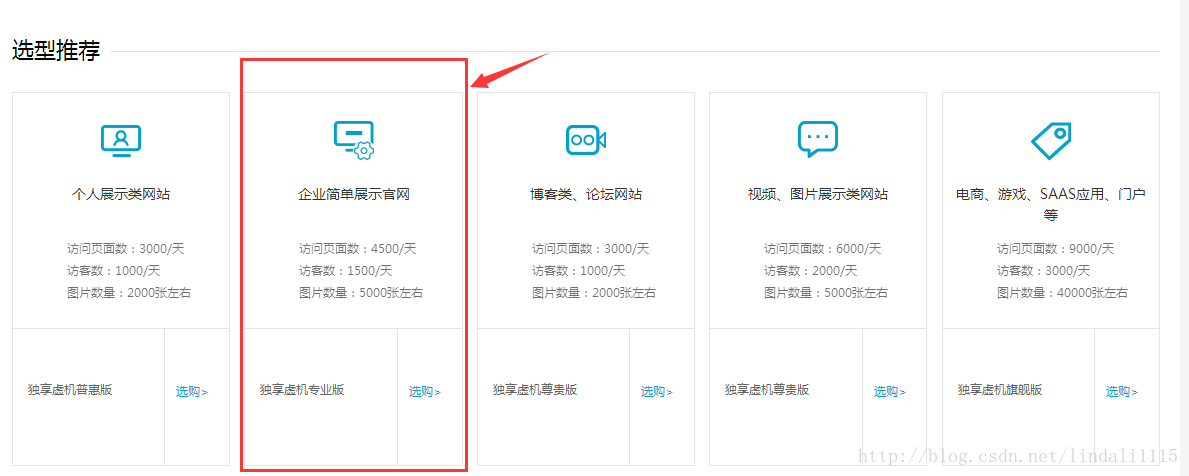Select the 视频、图片展示类网站 title
The image size is (1189, 476).
(x=817, y=194)
